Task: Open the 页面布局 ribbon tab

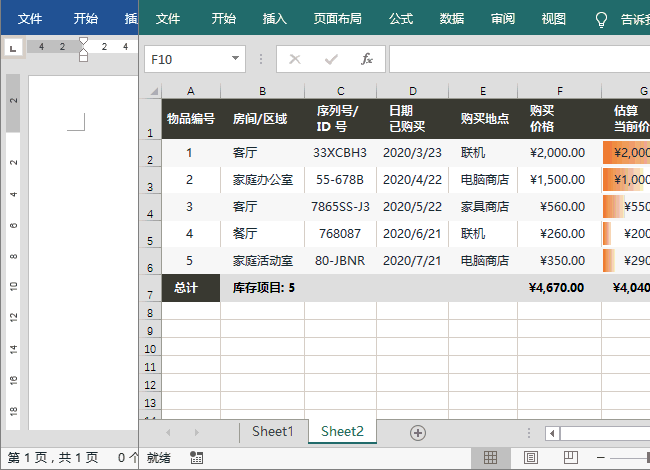Action: tap(338, 19)
